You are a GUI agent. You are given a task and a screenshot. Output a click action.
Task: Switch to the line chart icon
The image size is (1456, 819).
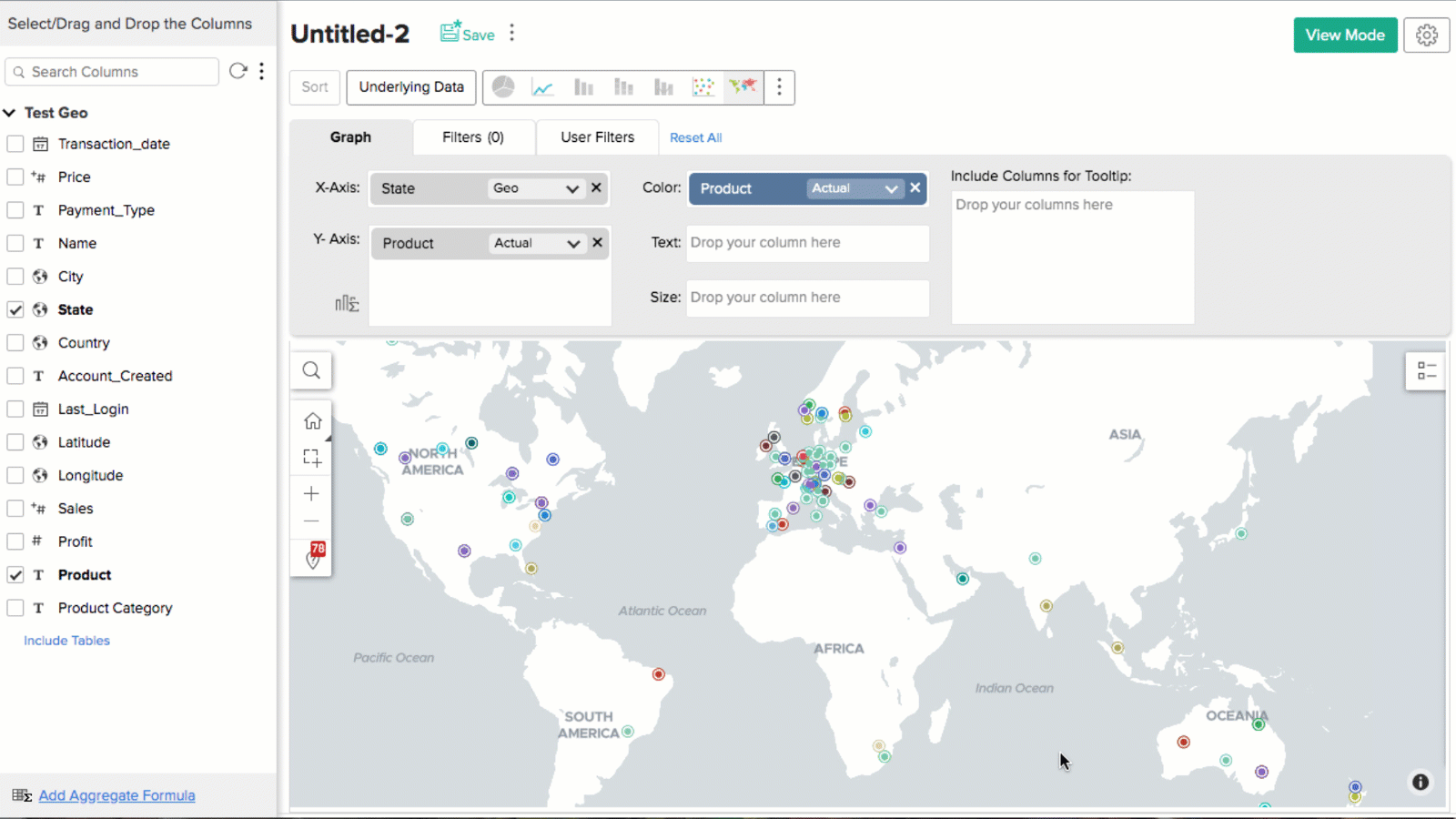(542, 87)
